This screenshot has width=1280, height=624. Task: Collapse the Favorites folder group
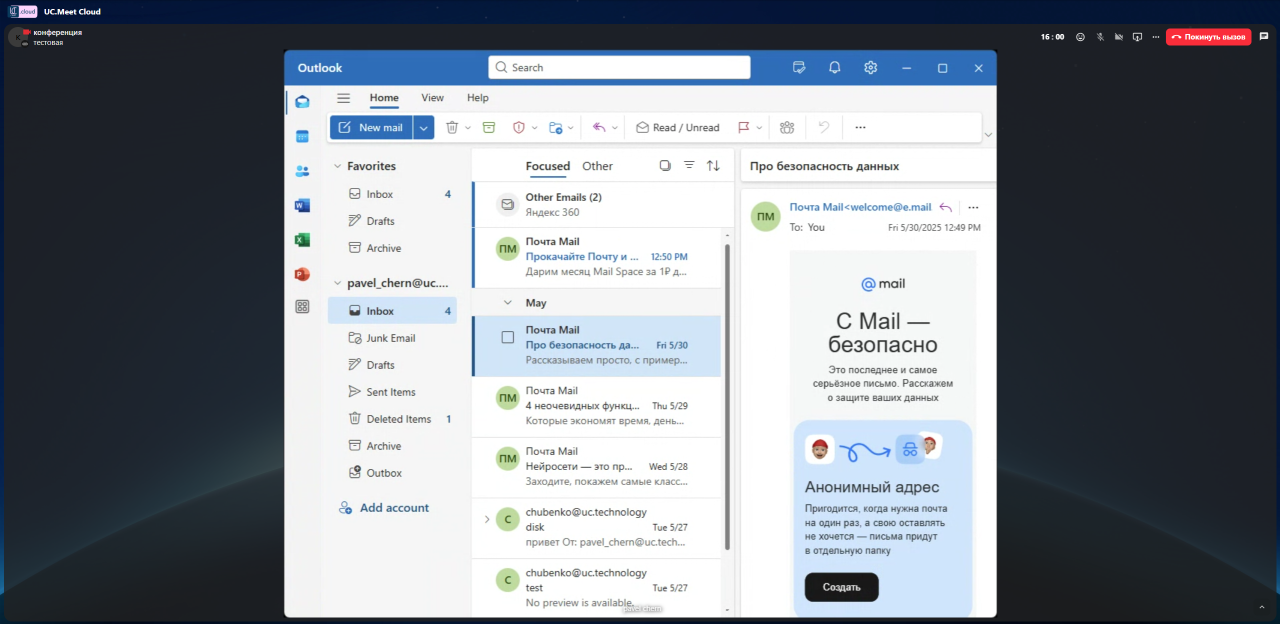pos(338,166)
